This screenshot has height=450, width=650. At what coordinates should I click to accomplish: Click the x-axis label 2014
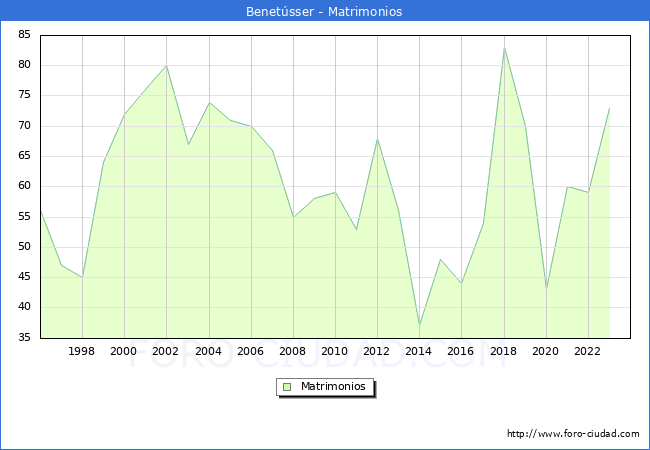419,351
